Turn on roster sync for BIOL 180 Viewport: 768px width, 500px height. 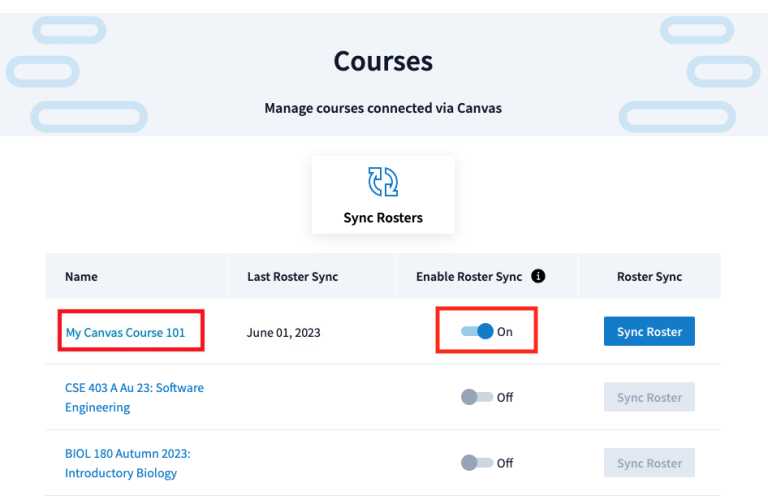coord(477,463)
